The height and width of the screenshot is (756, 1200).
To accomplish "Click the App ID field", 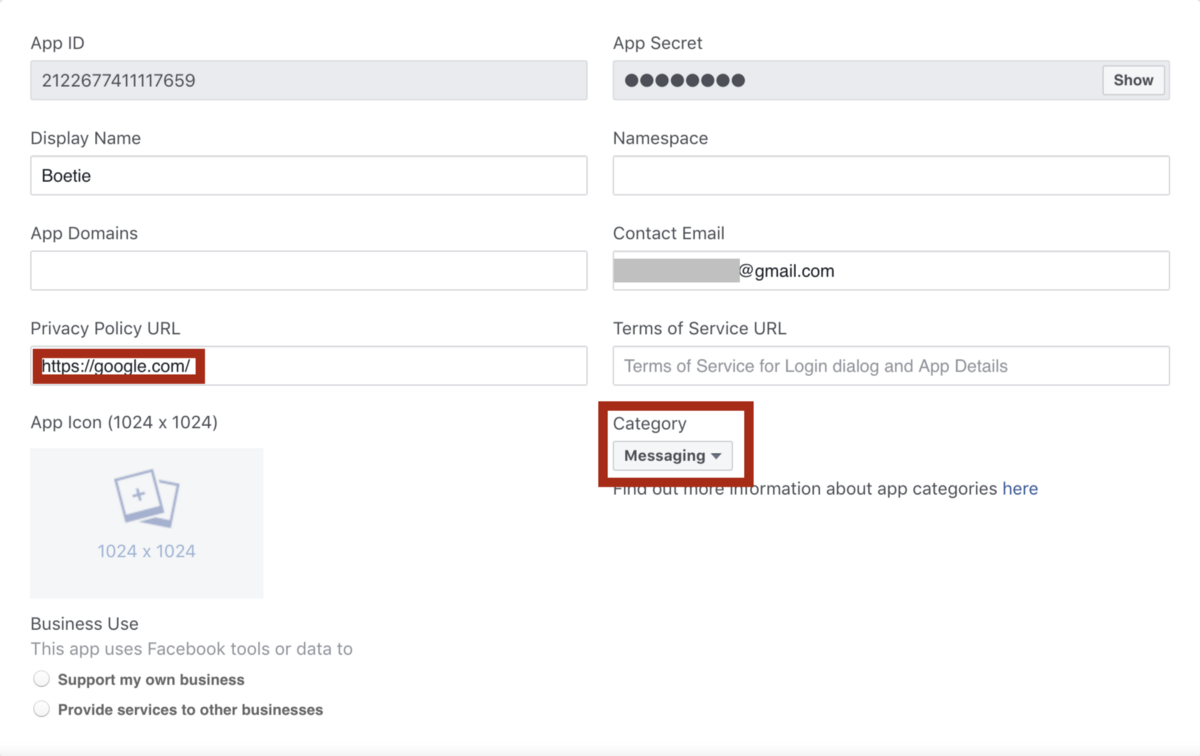I will coord(308,81).
